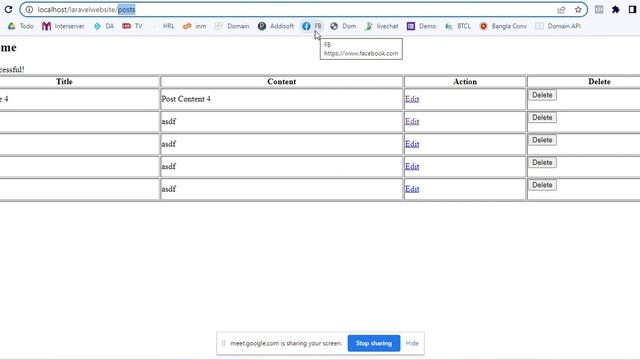Viewport: 640px width, 360px height.
Task: Open the inm bookmark
Action: (194, 26)
